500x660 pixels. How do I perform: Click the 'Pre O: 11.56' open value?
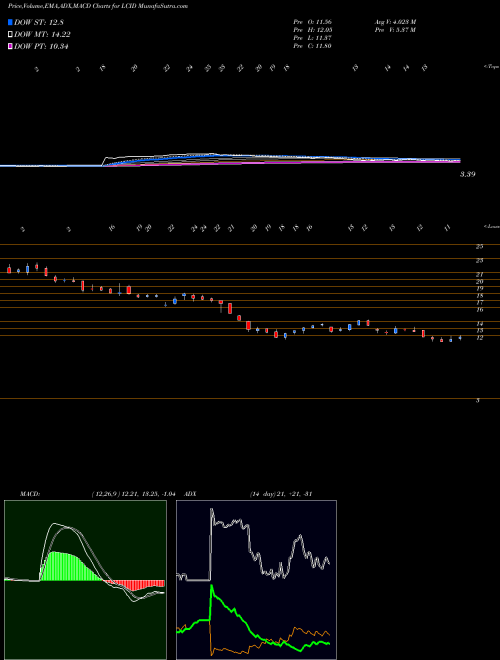click(x=313, y=22)
